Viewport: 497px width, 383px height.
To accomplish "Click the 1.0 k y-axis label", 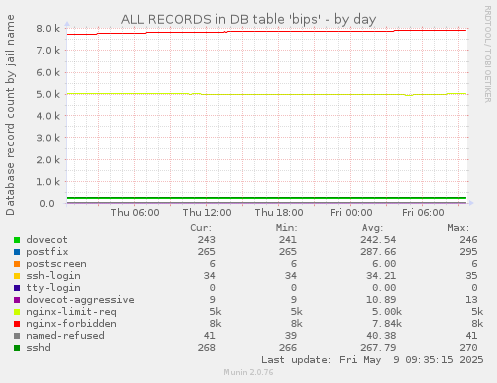I will (x=48, y=182).
